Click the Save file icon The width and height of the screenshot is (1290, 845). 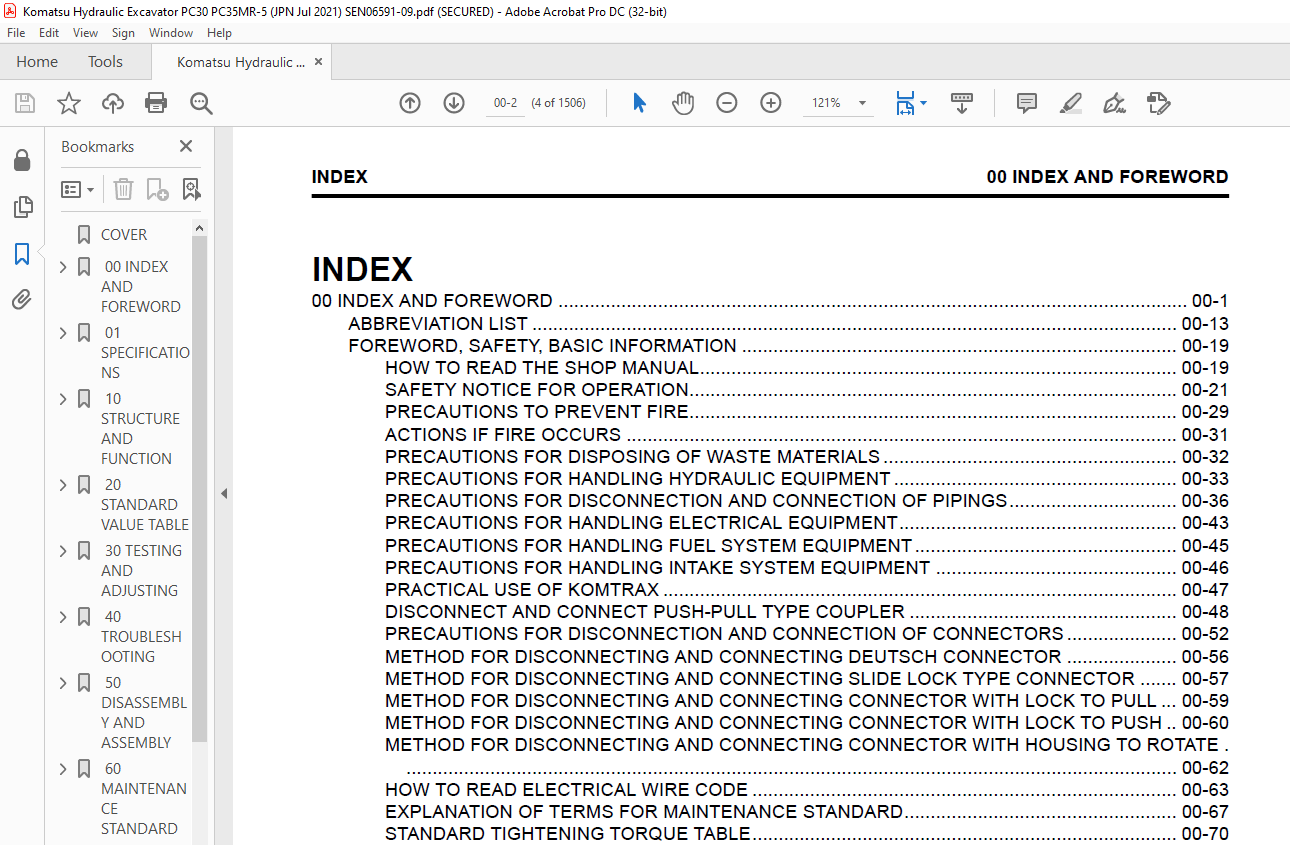pyautogui.click(x=25, y=103)
